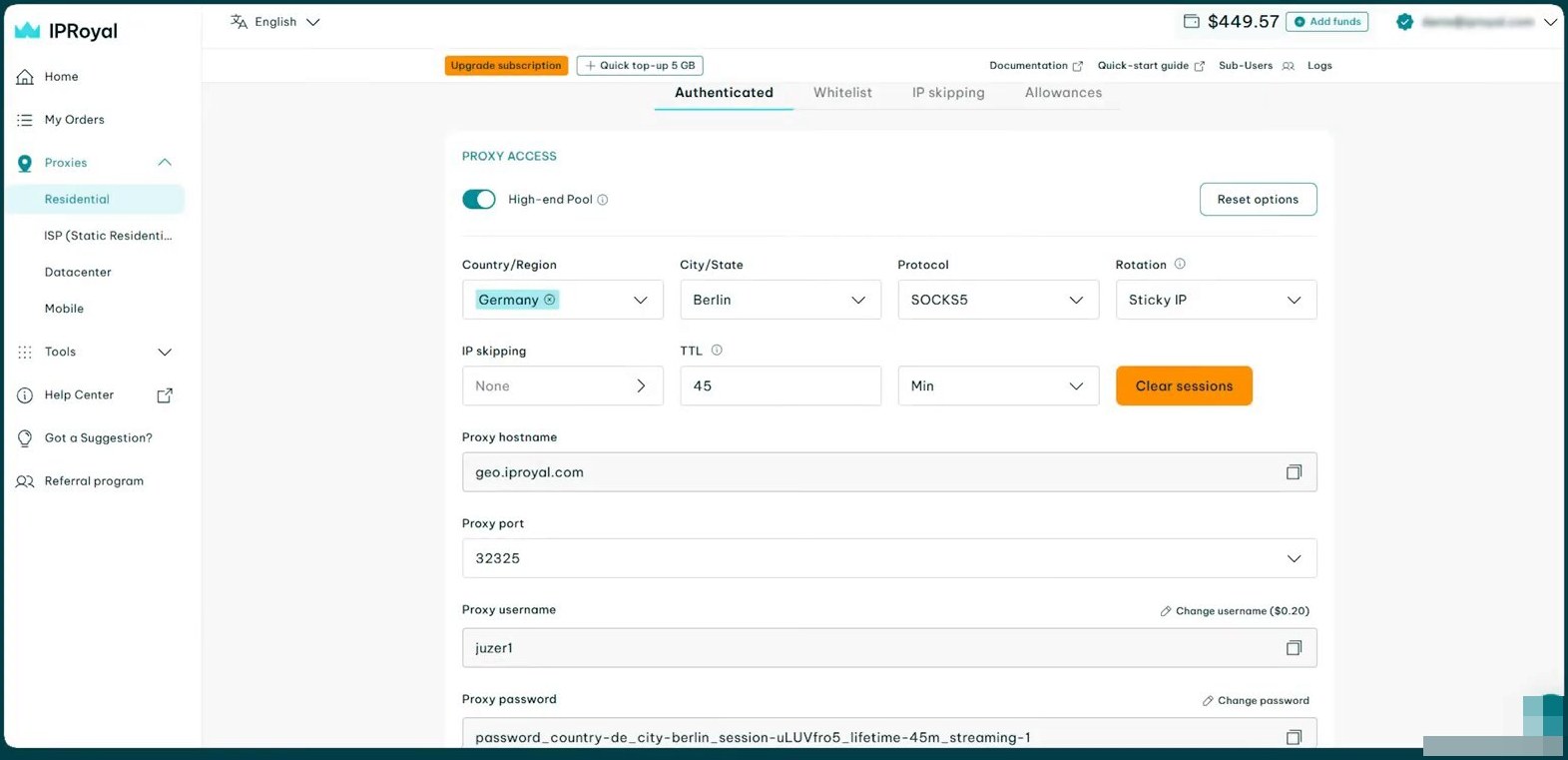Open the Country/Region dropdown
Screen dimensions: 1568x760
click(562, 300)
